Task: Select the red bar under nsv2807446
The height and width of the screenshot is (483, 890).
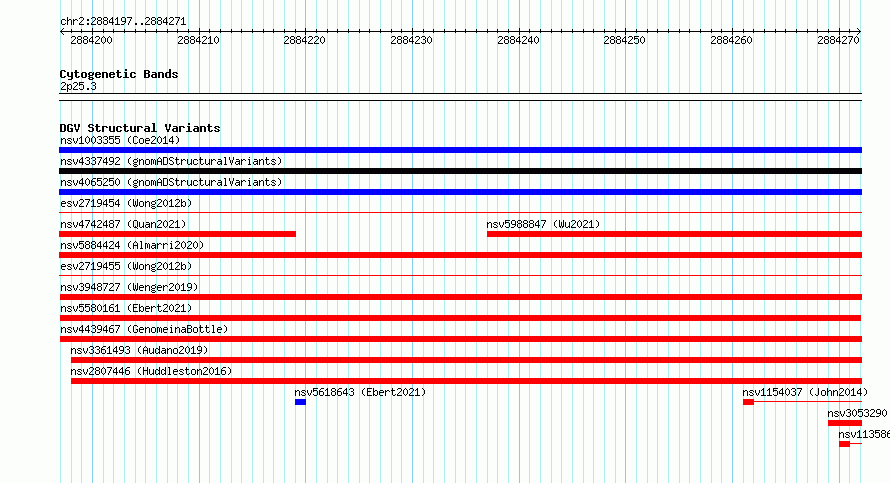Action: point(466,381)
